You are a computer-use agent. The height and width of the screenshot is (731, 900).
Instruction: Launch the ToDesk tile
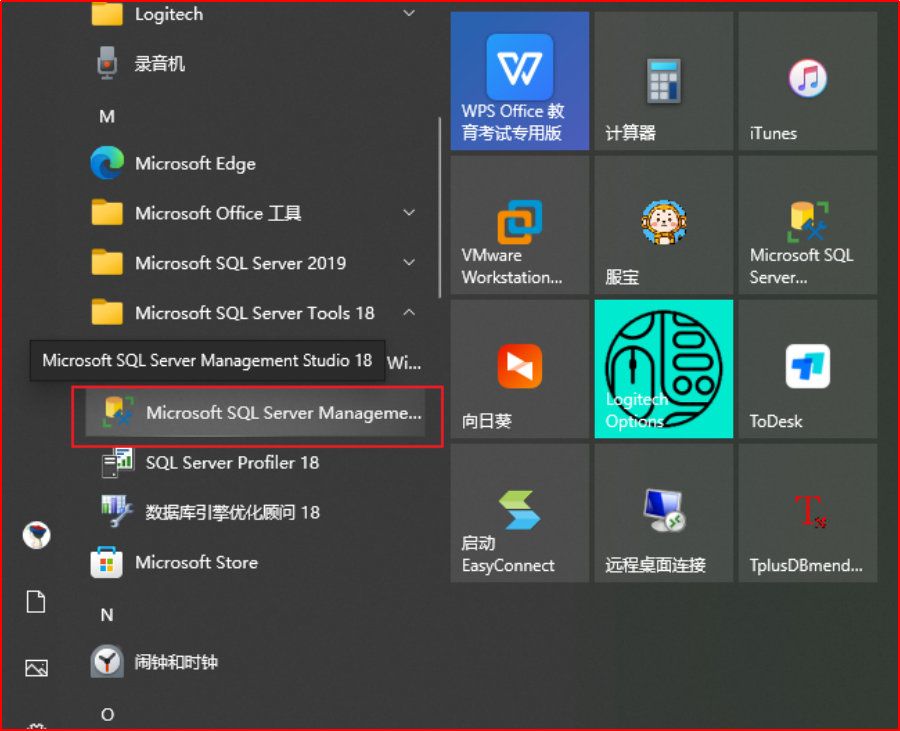coord(808,369)
